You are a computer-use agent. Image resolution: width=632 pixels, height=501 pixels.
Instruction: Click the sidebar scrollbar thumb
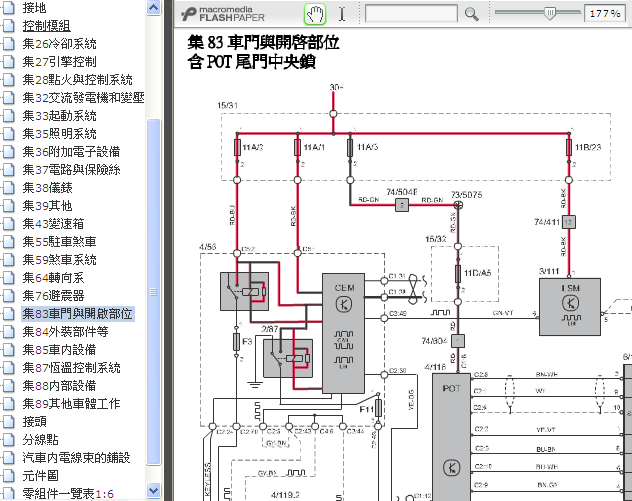(154, 292)
